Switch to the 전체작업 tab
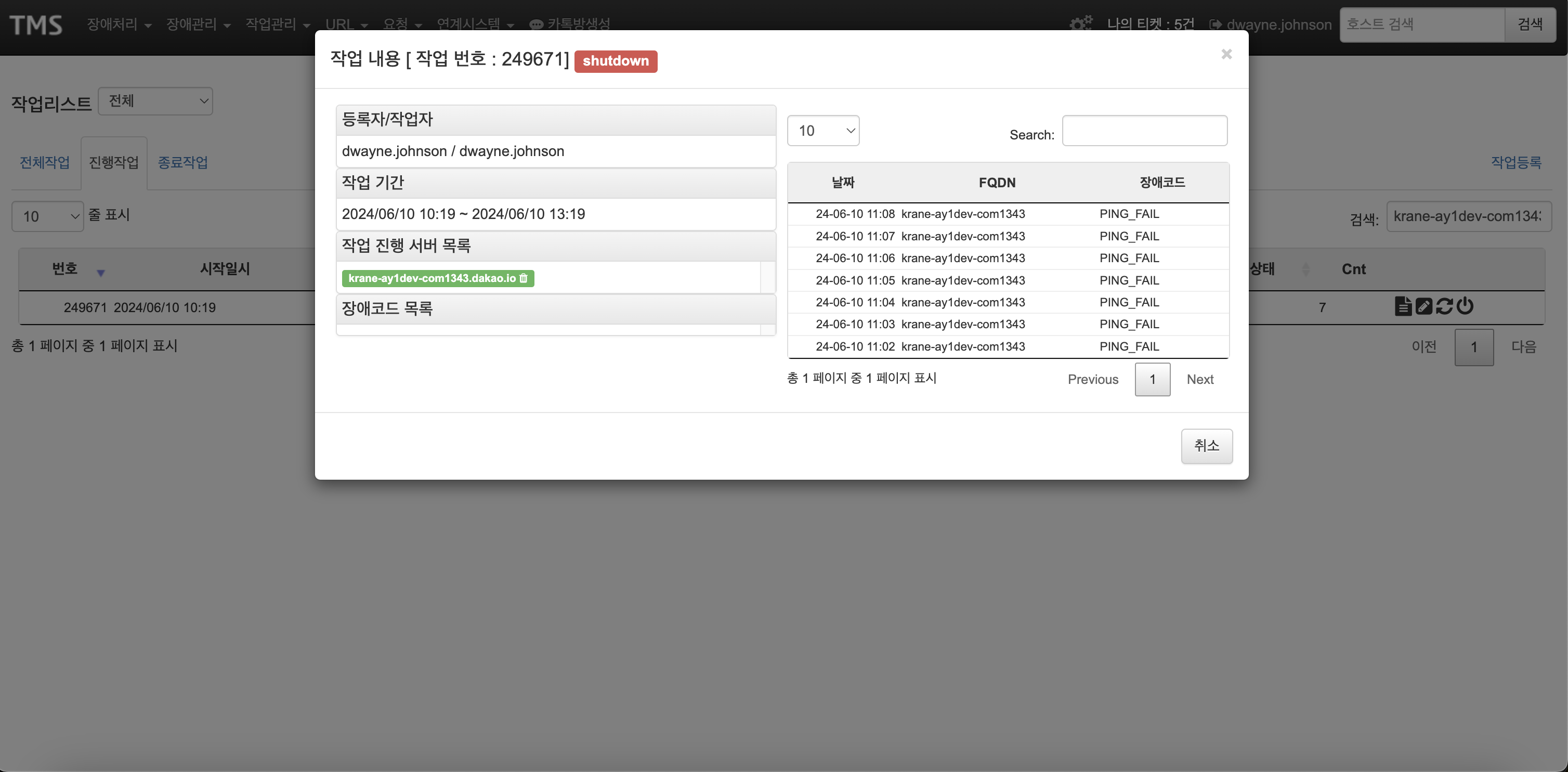The height and width of the screenshot is (772, 1568). click(x=44, y=162)
